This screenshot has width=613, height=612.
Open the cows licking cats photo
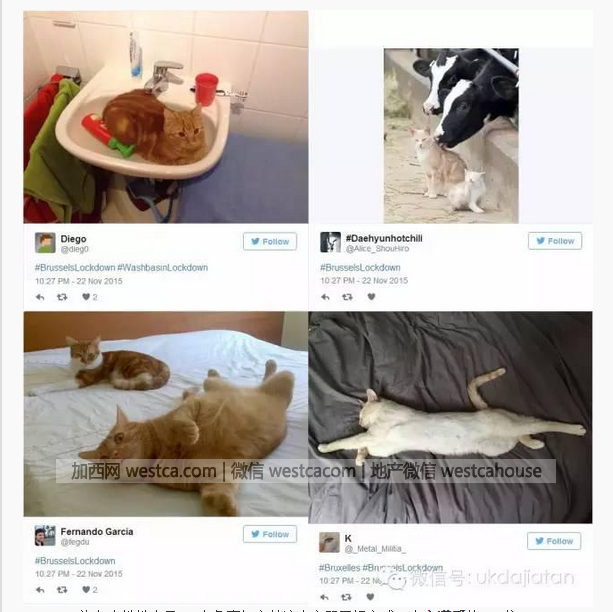[451, 136]
